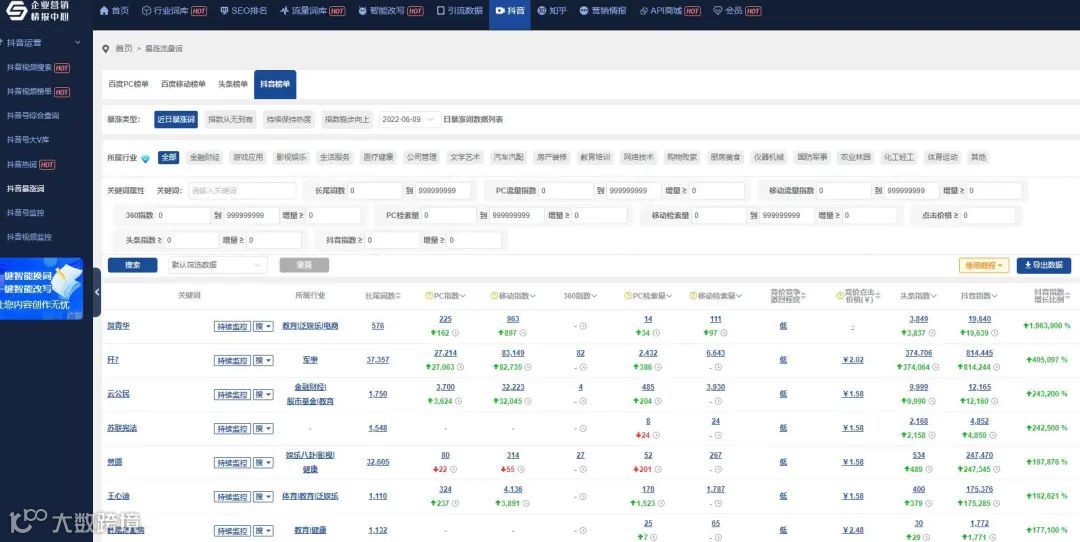Click the clock icon next to +27,063
The image size is (1080, 542).
[461, 367]
